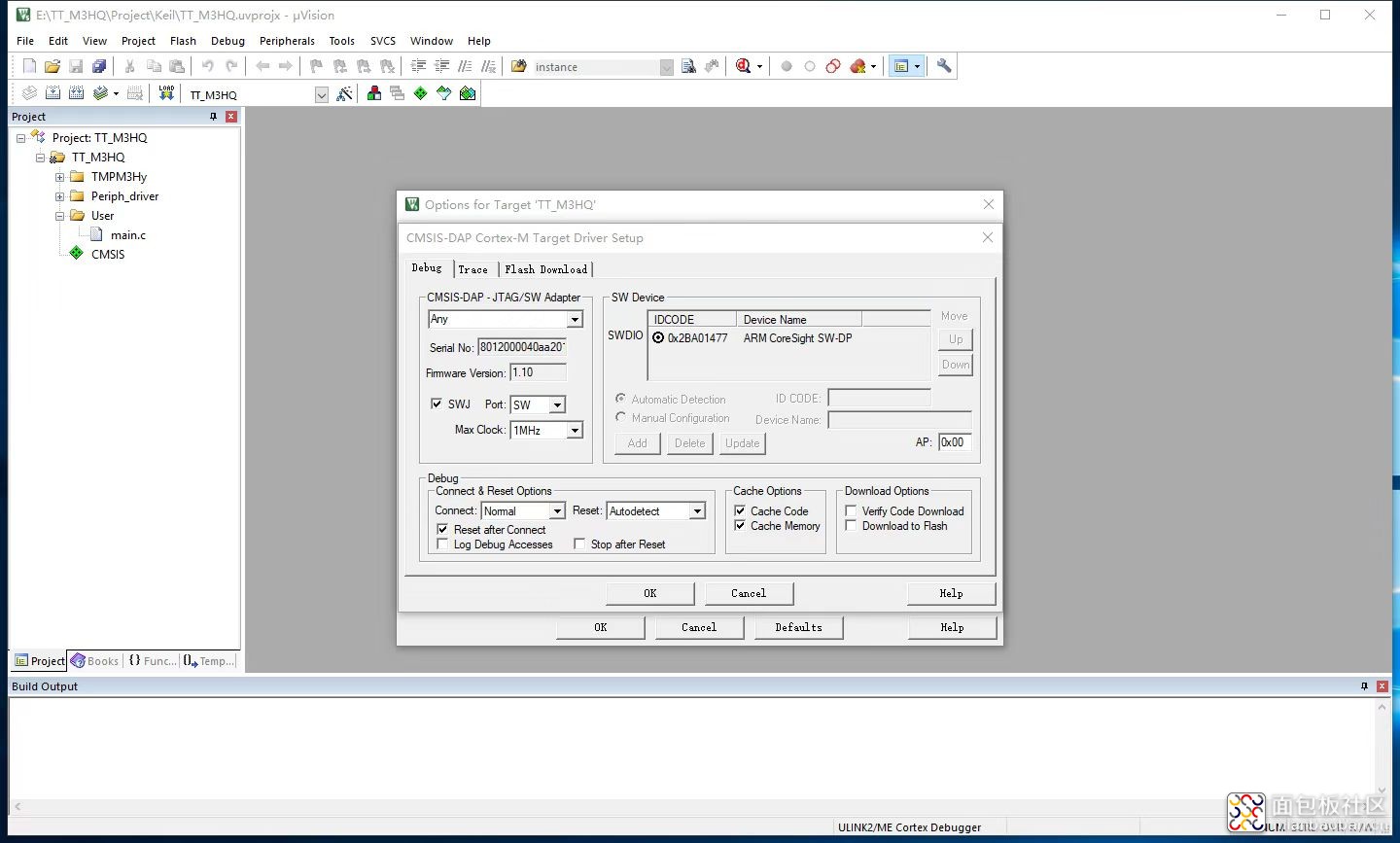Toggle Cache Memory checkbox
Screen dimensions: 1400x843
(x=740, y=526)
